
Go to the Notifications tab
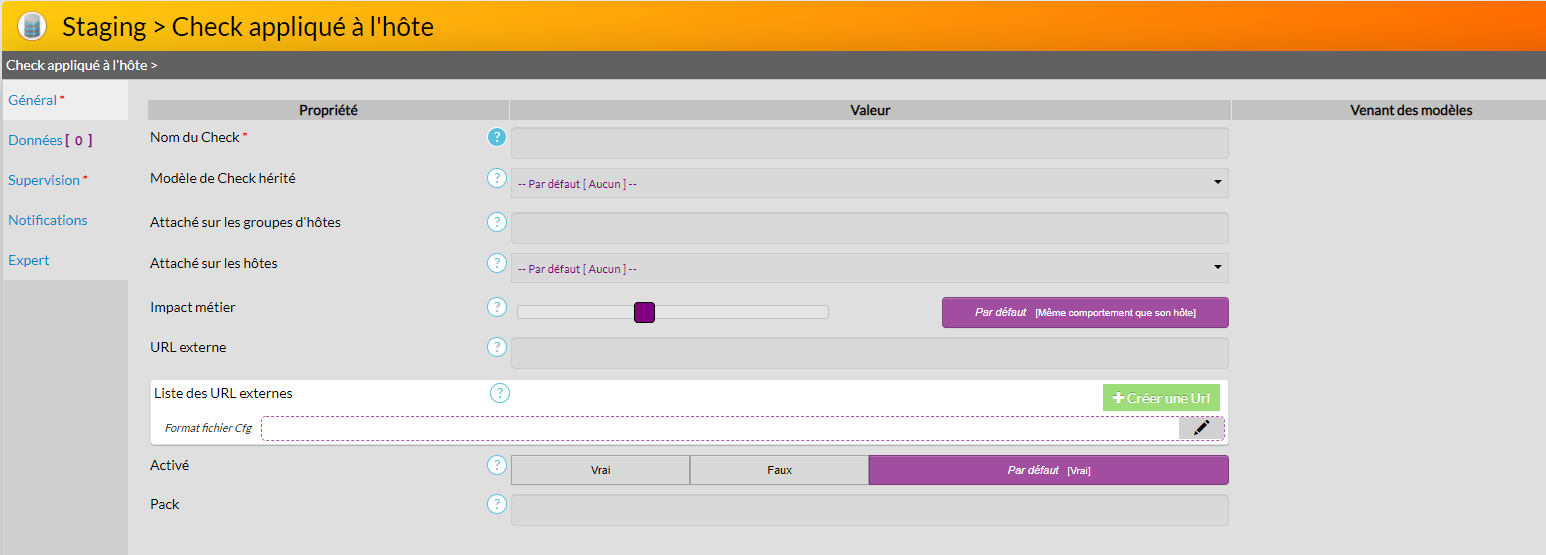click(48, 220)
